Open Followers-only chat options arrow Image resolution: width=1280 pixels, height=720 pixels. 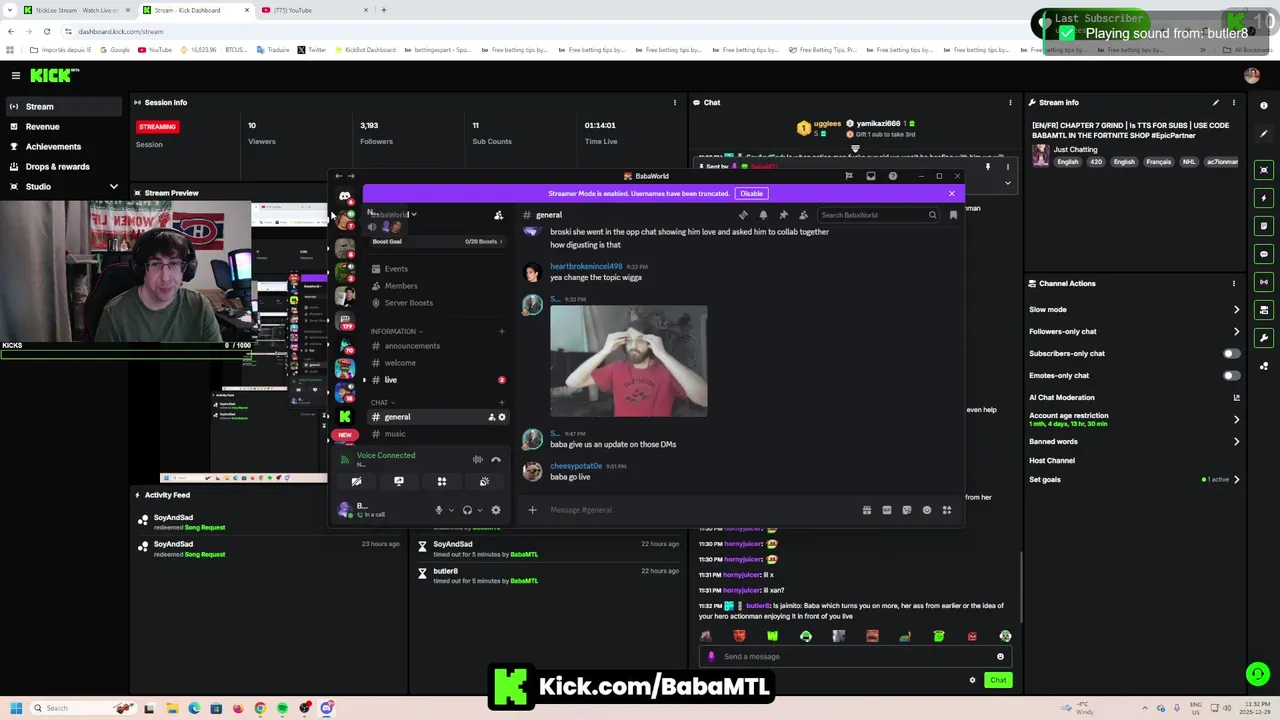point(1236,332)
